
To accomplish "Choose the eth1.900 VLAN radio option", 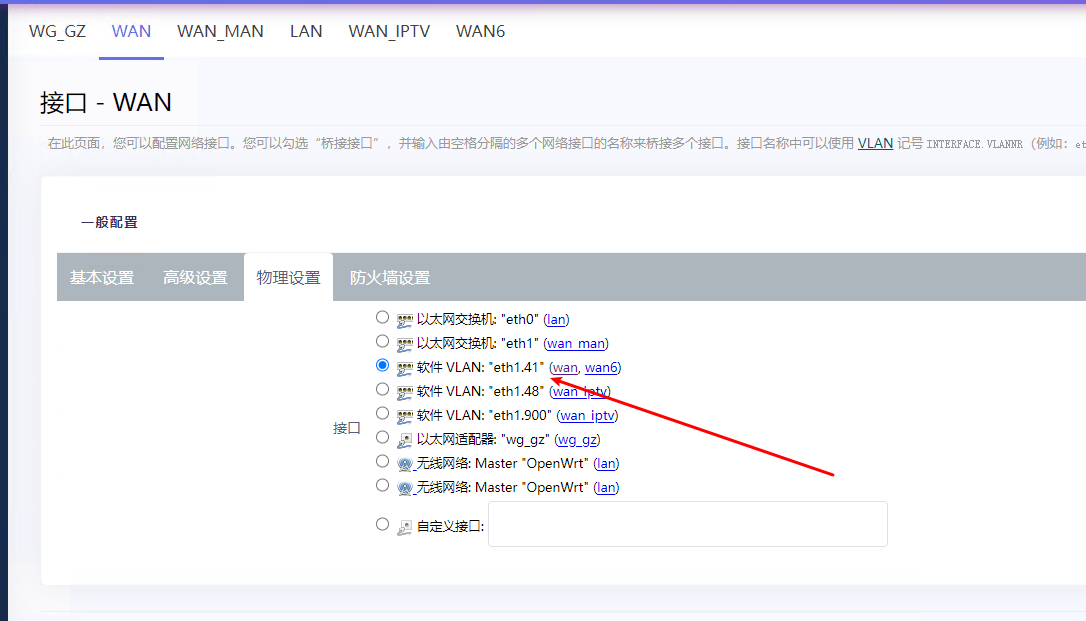I will (x=382, y=413).
